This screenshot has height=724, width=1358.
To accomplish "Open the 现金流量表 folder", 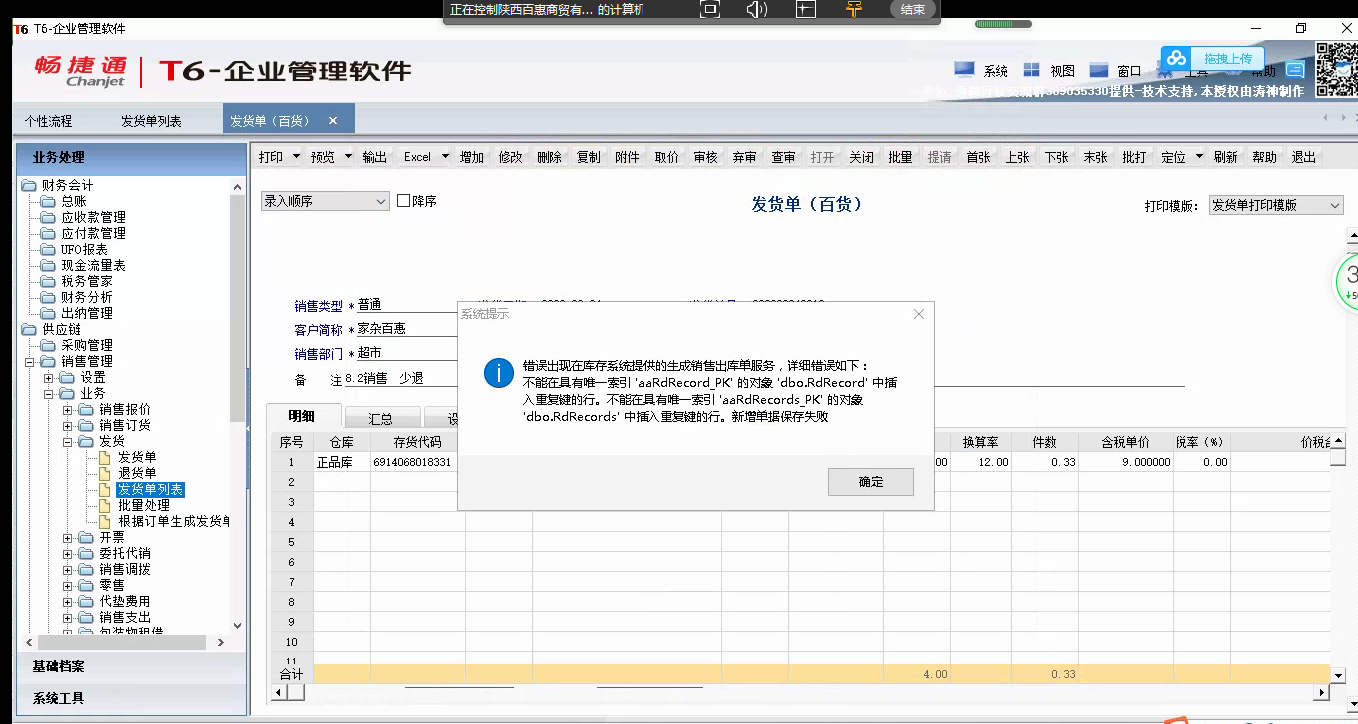I will click(x=93, y=265).
